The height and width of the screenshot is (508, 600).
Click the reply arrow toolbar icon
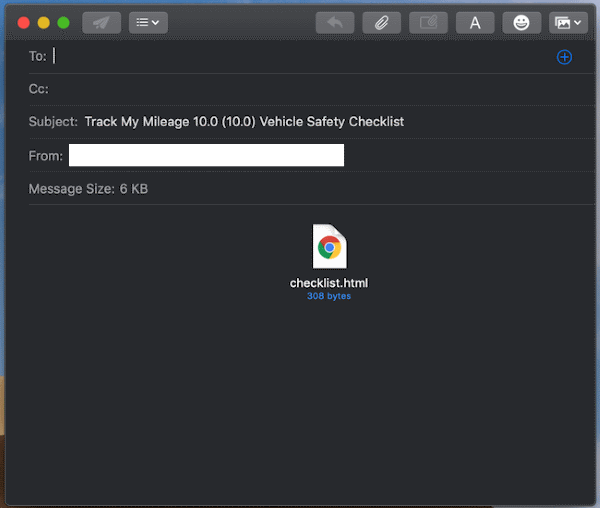point(335,22)
